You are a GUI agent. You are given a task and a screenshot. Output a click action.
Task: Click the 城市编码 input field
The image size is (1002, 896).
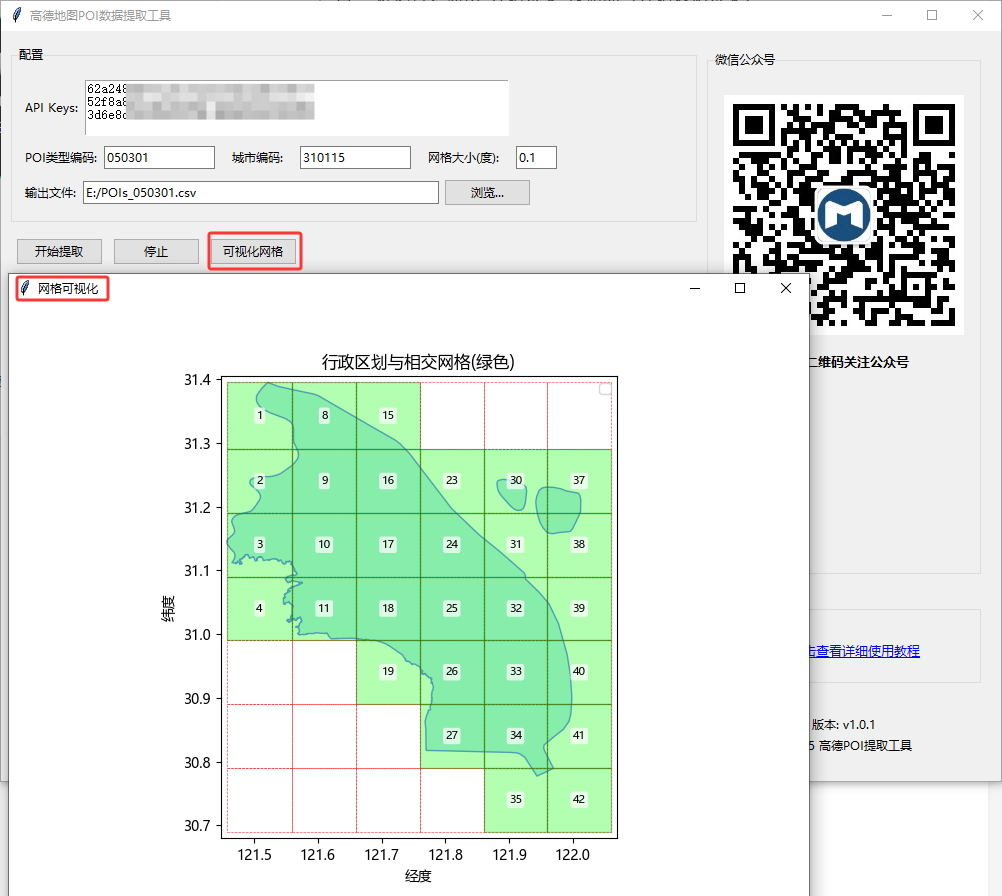[355, 158]
